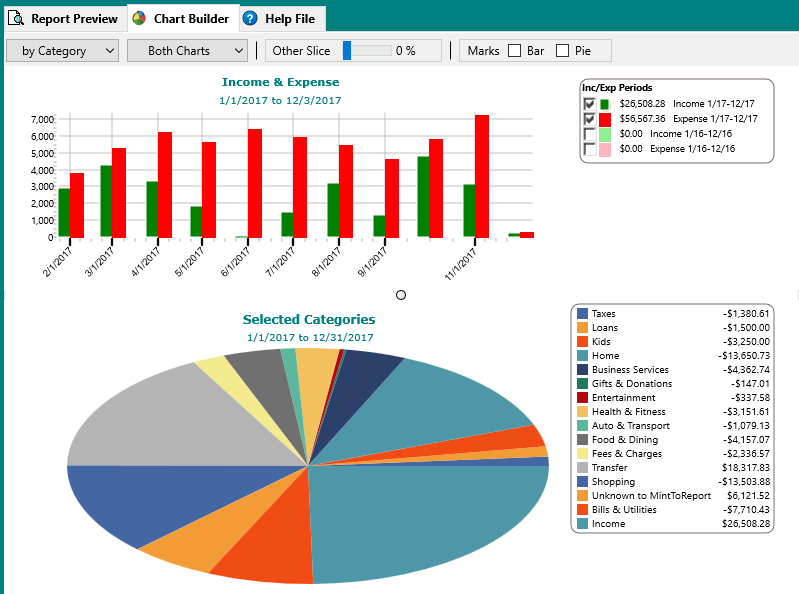Screen dimensions: 799x594
Task: Click the Unknown to MintToReport legend square
Action: click(582, 496)
